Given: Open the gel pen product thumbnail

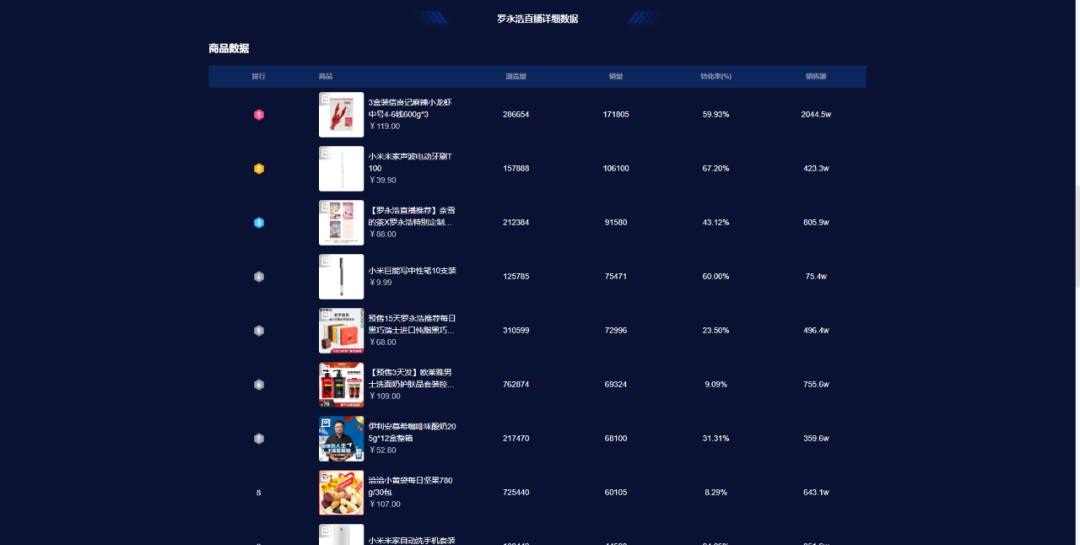Looking at the screenshot, I should click(341, 277).
